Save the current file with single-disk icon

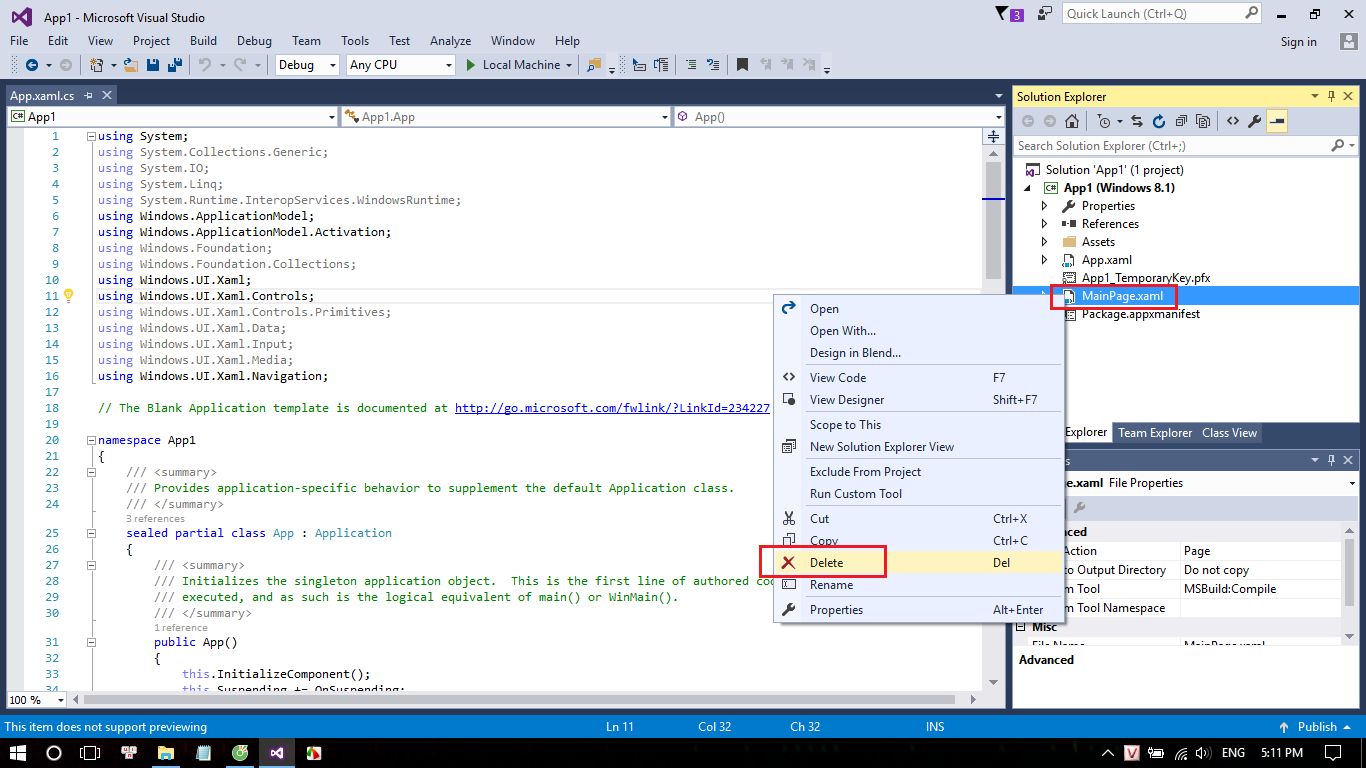[153, 65]
